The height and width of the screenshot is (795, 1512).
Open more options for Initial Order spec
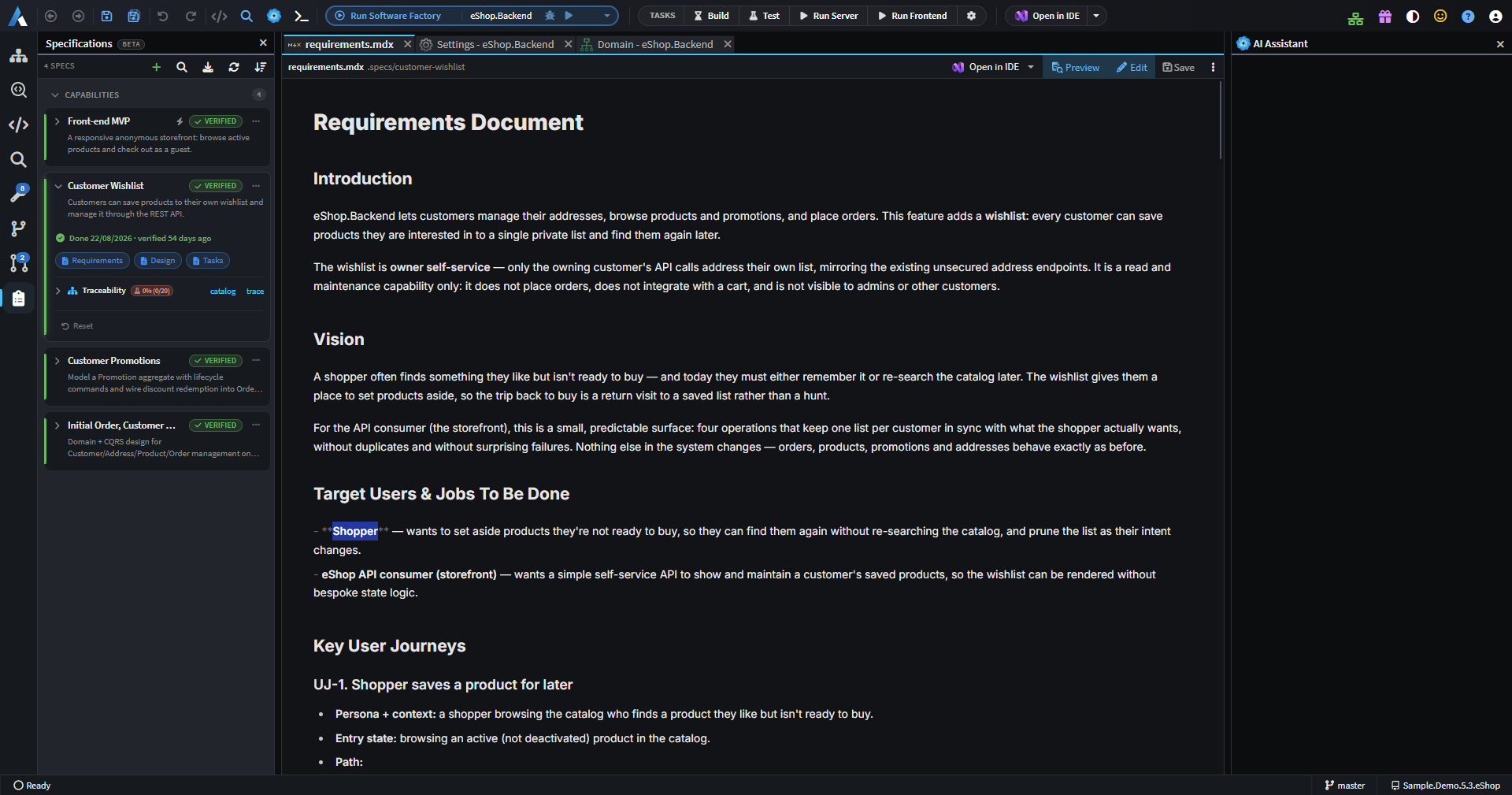[256, 425]
